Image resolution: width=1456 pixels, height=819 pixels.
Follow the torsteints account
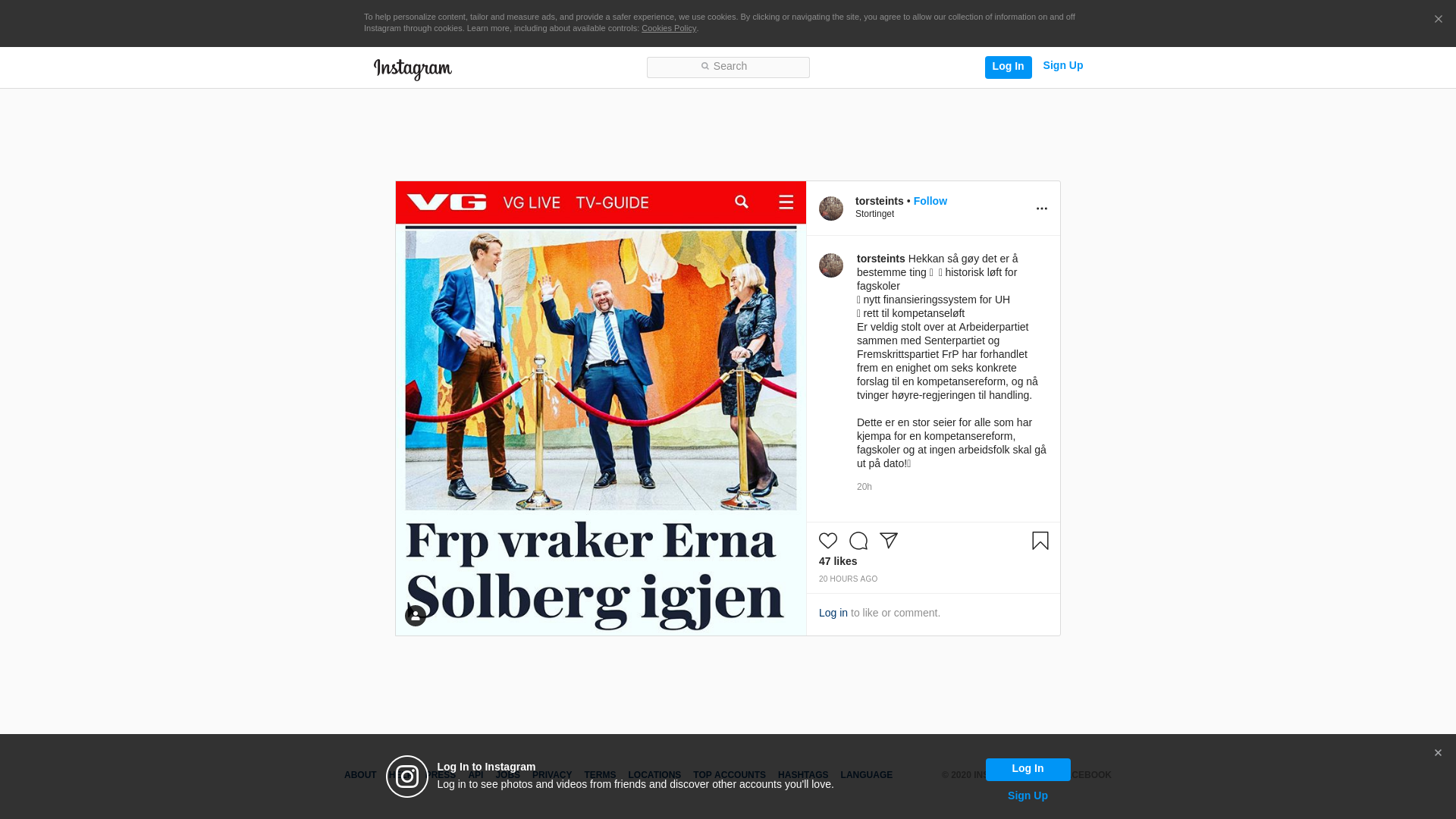click(x=930, y=201)
